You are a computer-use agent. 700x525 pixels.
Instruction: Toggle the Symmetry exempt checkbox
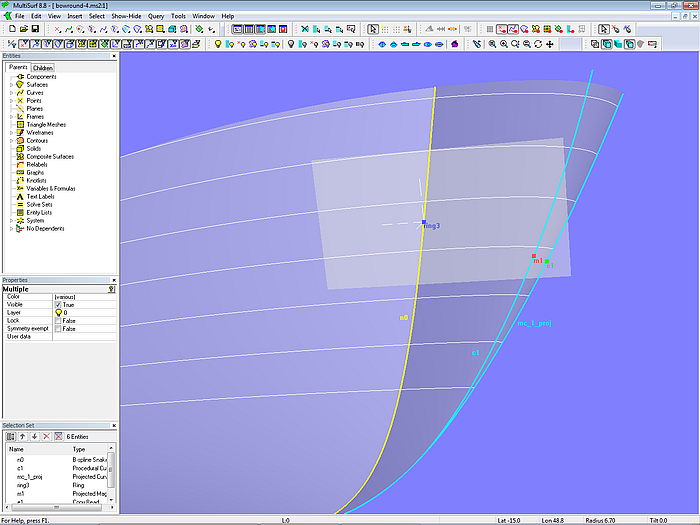(58, 328)
